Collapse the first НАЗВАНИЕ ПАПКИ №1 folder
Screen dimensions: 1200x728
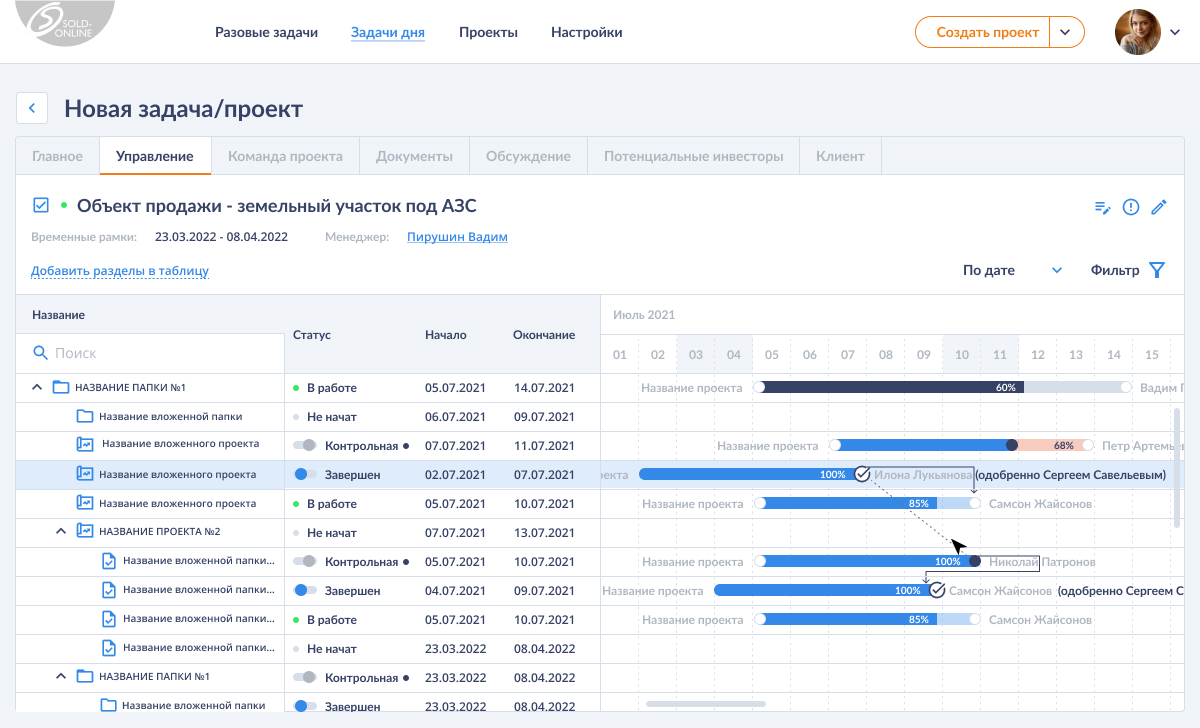tap(37, 387)
